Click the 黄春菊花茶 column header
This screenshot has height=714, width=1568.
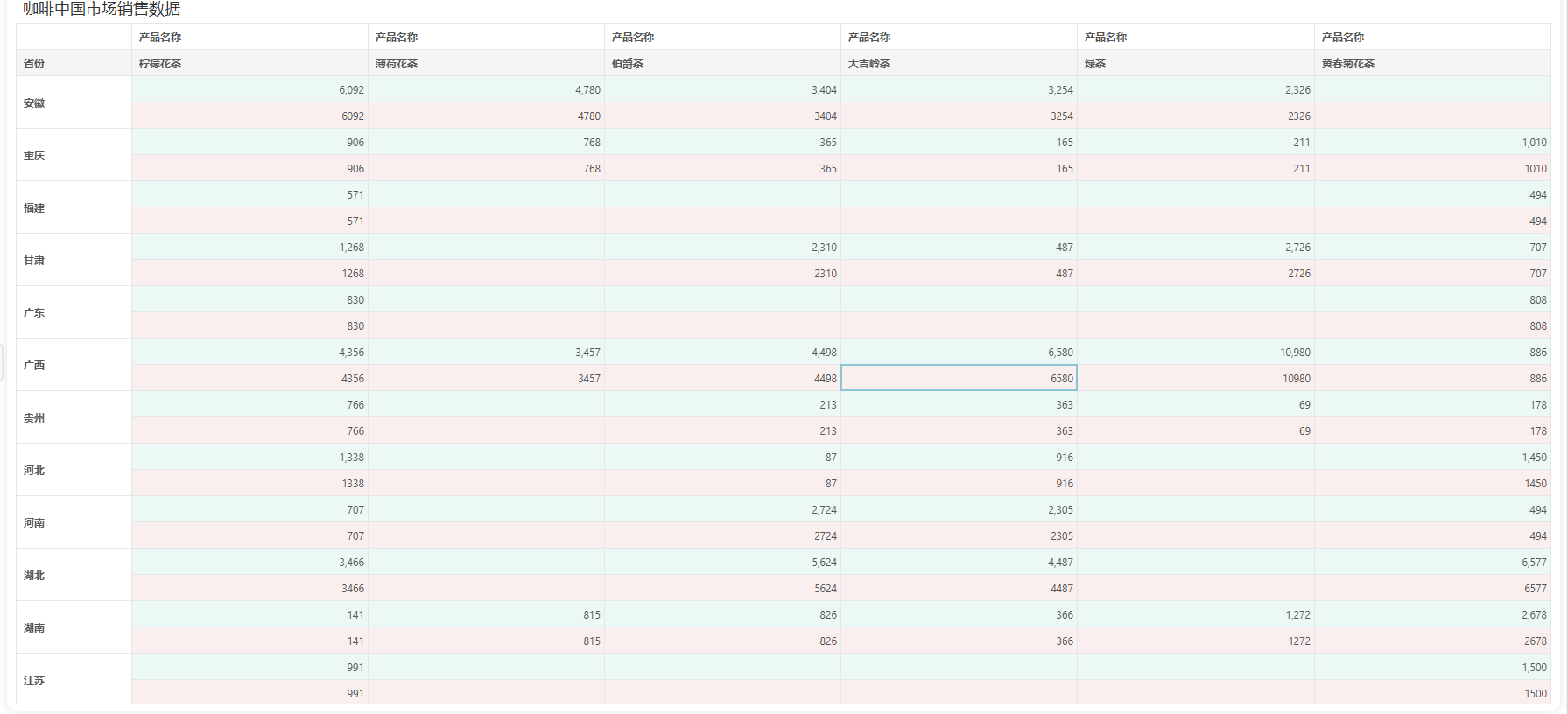[x=1432, y=63]
